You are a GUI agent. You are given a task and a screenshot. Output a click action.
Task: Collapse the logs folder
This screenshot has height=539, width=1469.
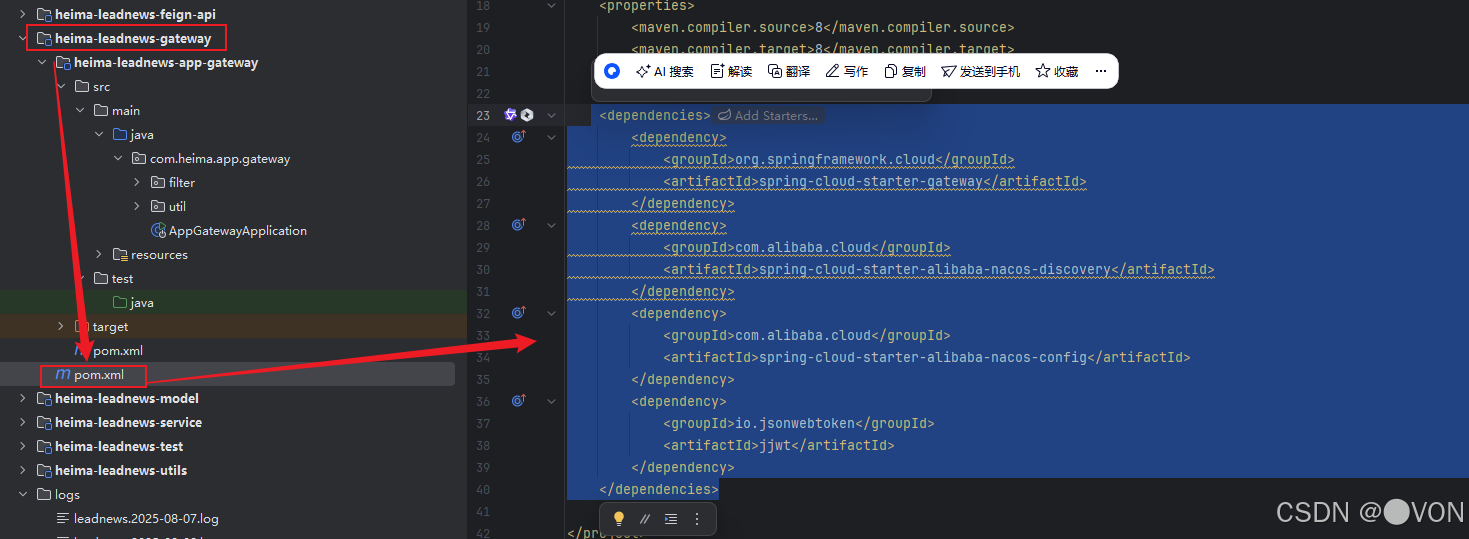[24, 495]
